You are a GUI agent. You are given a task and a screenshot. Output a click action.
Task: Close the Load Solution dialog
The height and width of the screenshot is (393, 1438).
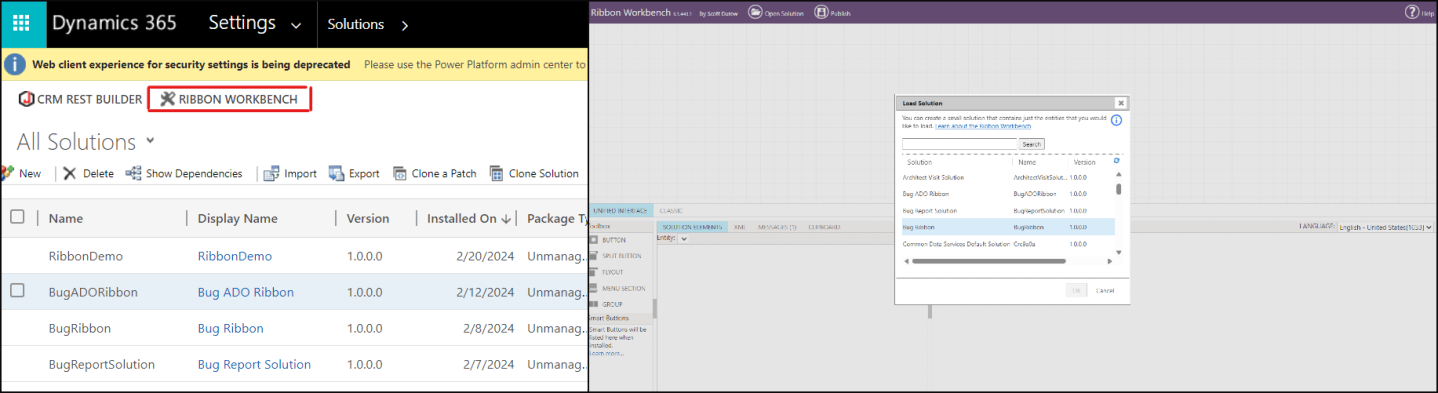[x=1120, y=102]
